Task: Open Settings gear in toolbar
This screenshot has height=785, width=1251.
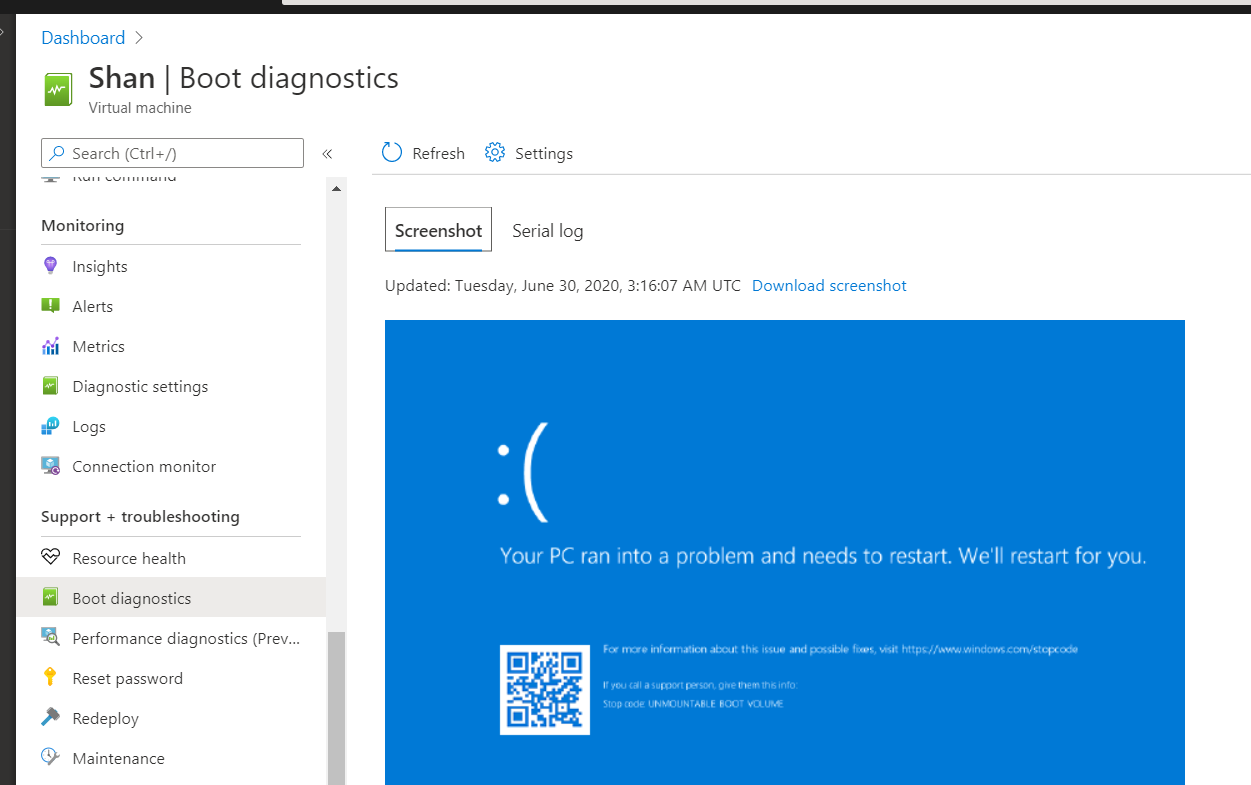Action: click(x=495, y=153)
